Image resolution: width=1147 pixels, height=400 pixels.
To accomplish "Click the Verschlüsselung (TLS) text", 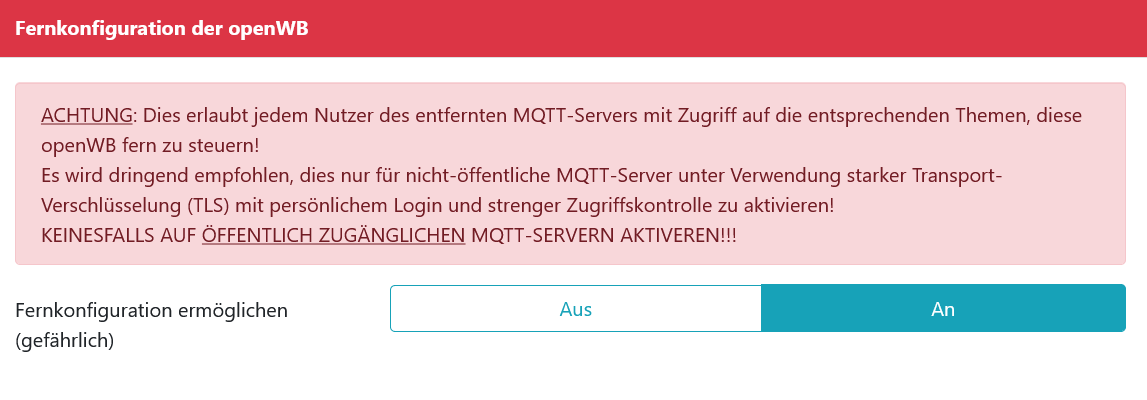I will pos(138,205).
